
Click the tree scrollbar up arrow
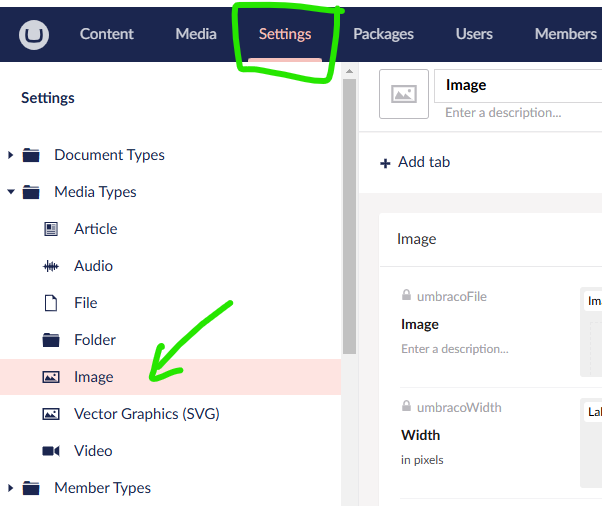(349, 71)
